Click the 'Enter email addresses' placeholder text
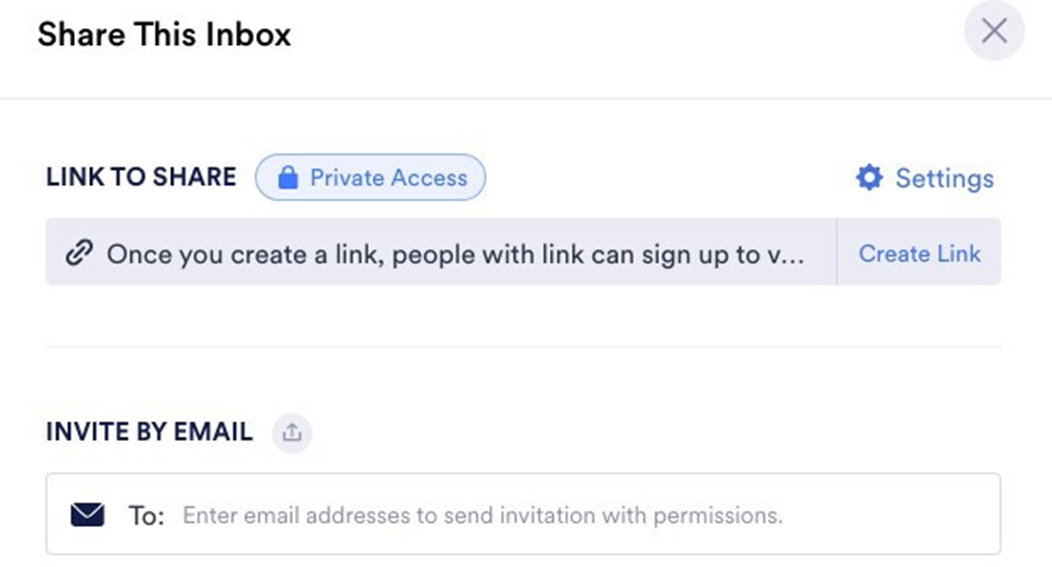The height and width of the screenshot is (567, 1052). [482, 516]
